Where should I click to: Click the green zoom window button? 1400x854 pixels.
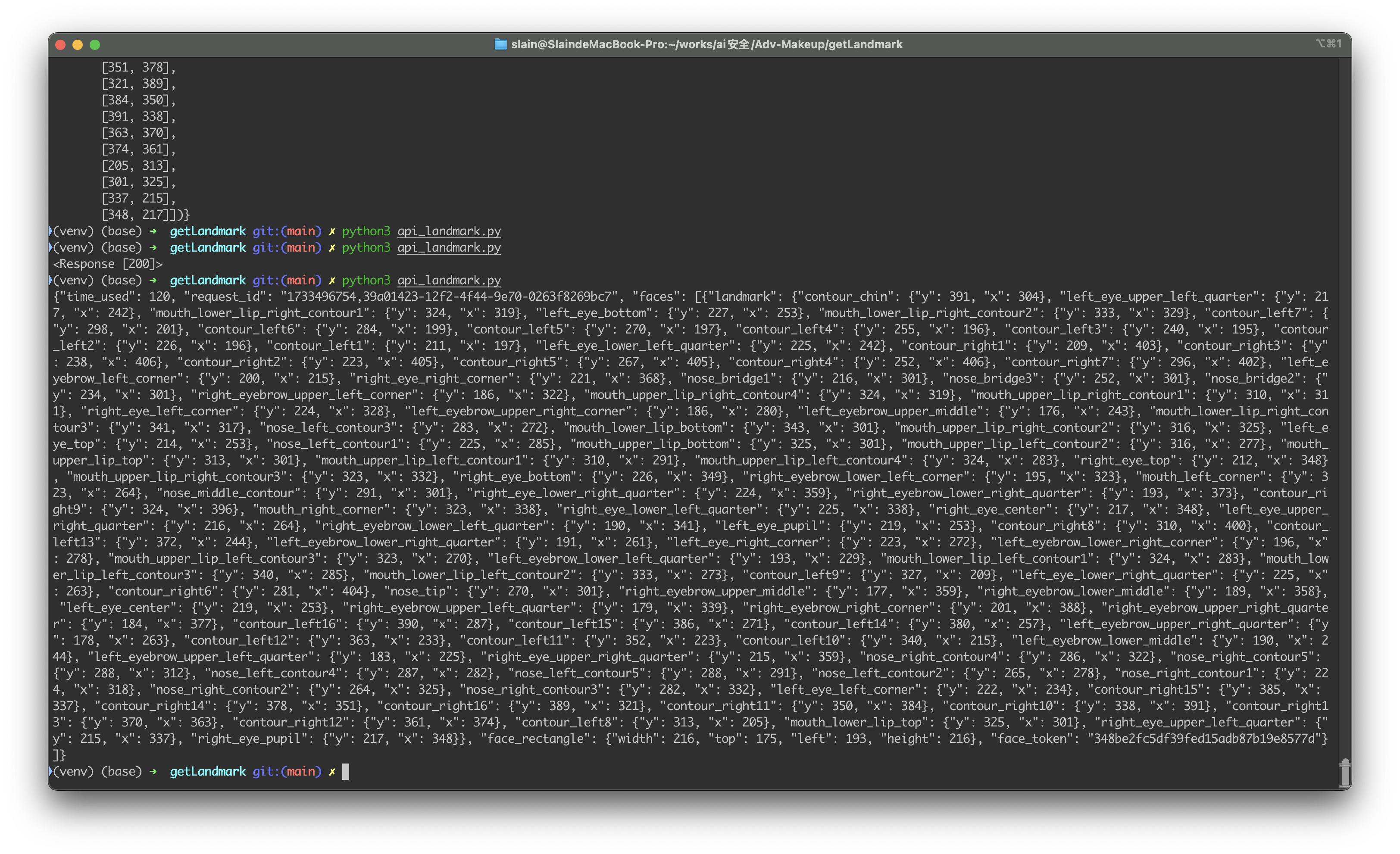point(95,44)
